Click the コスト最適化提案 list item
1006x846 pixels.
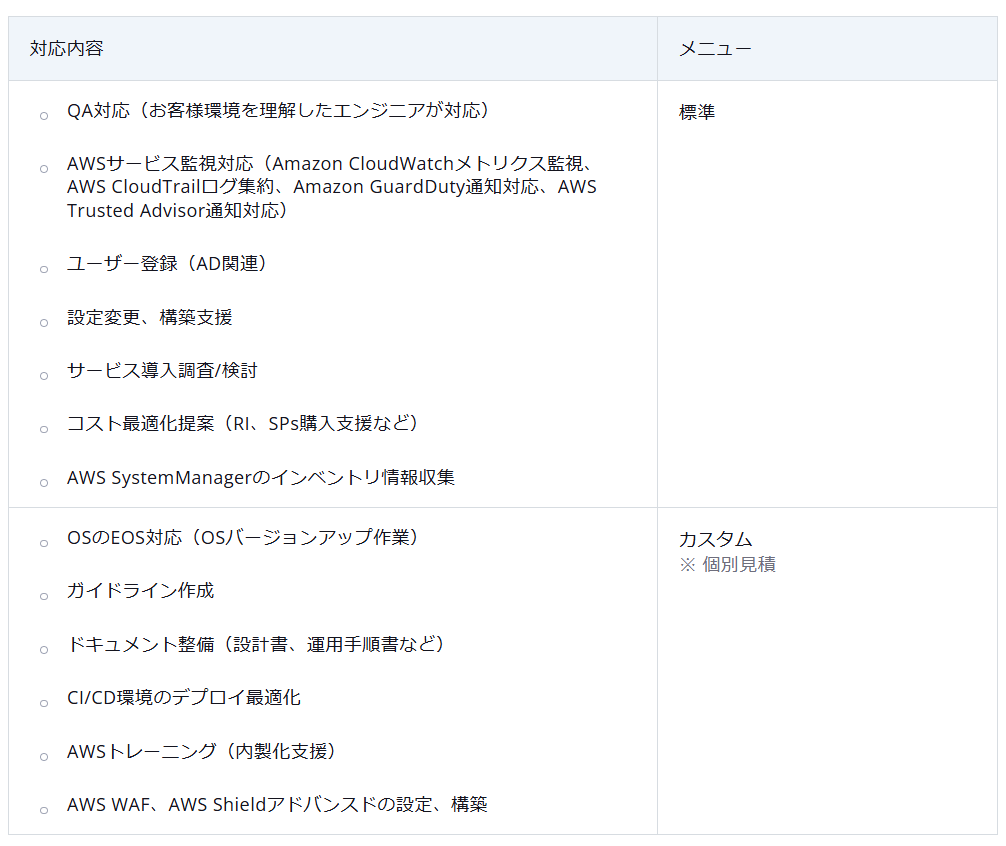coord(243,423)
